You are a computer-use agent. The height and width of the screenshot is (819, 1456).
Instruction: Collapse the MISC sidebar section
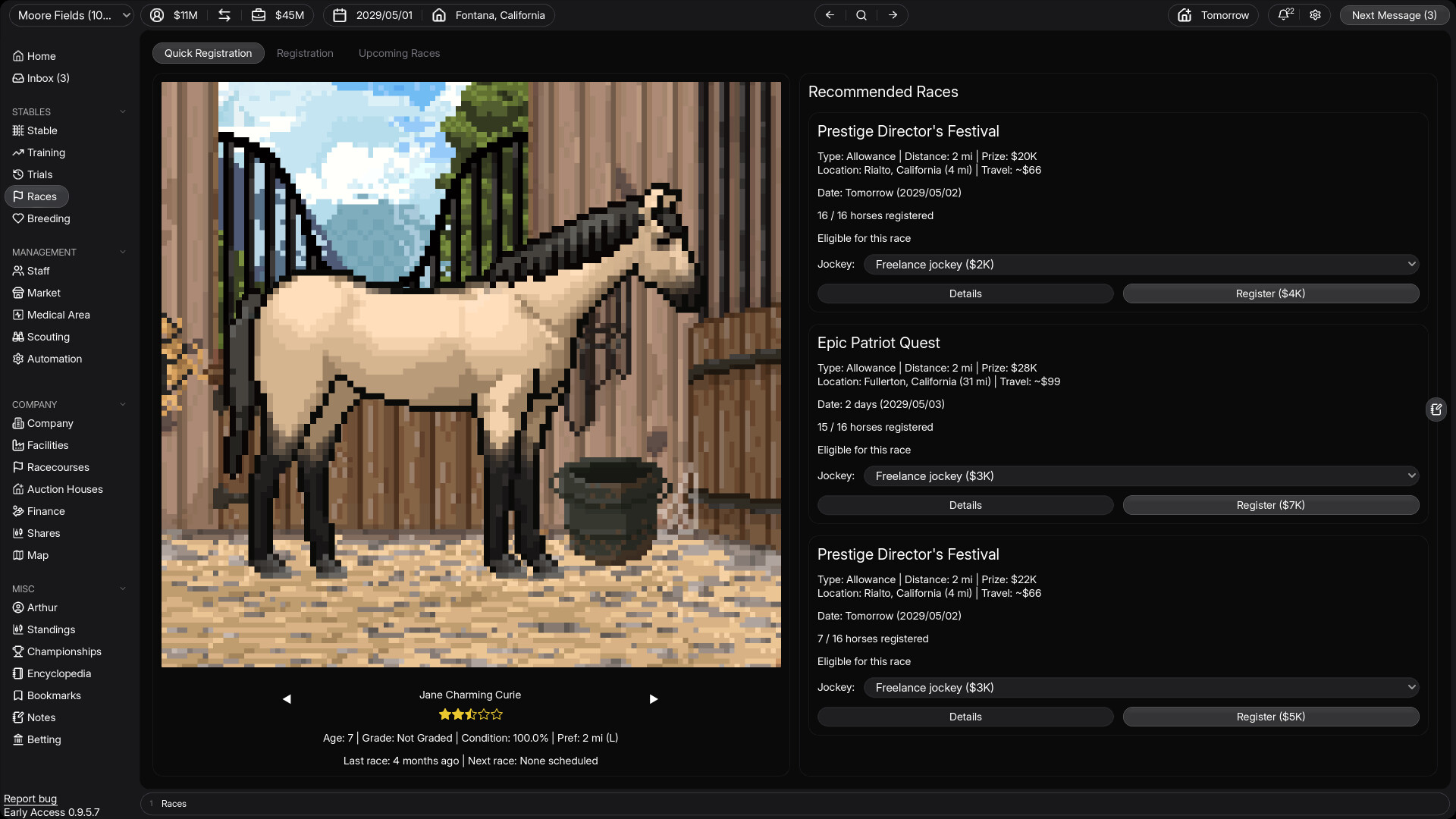click(x=123, y=589)
